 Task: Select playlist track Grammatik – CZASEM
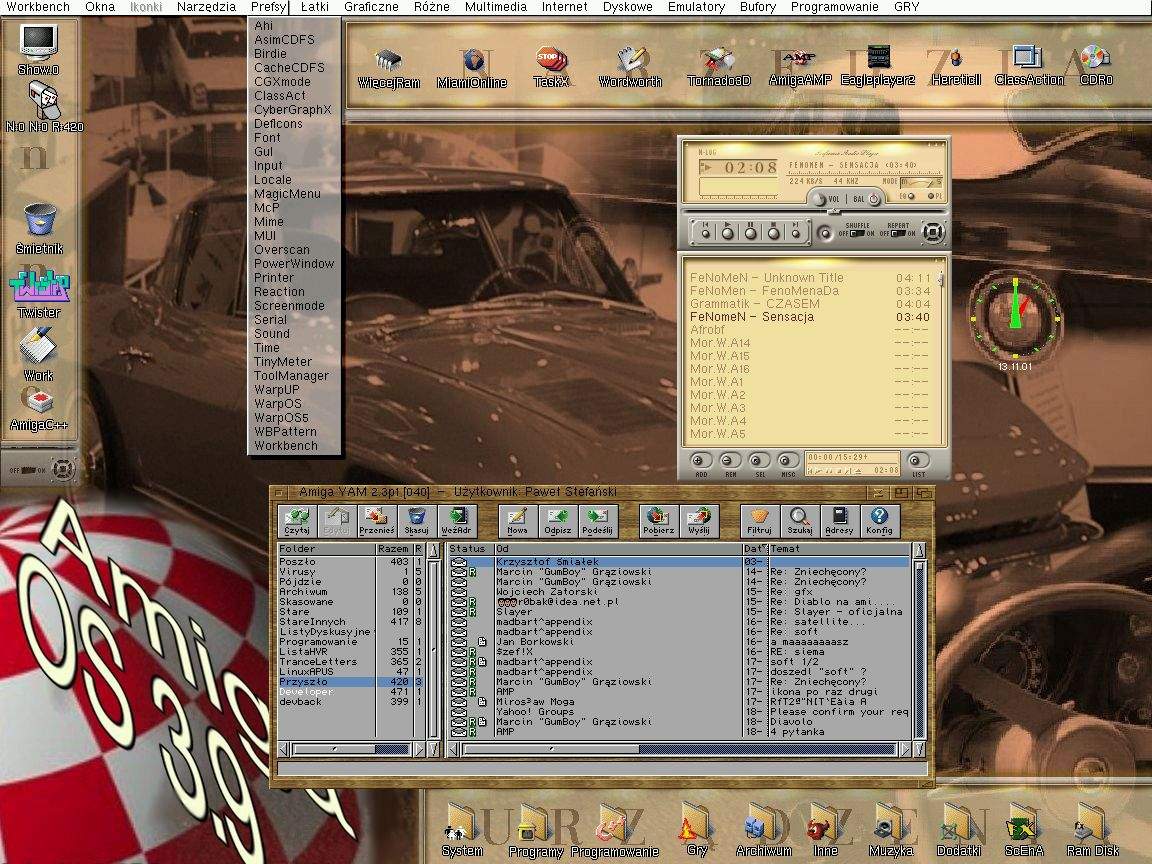point(810,303)
